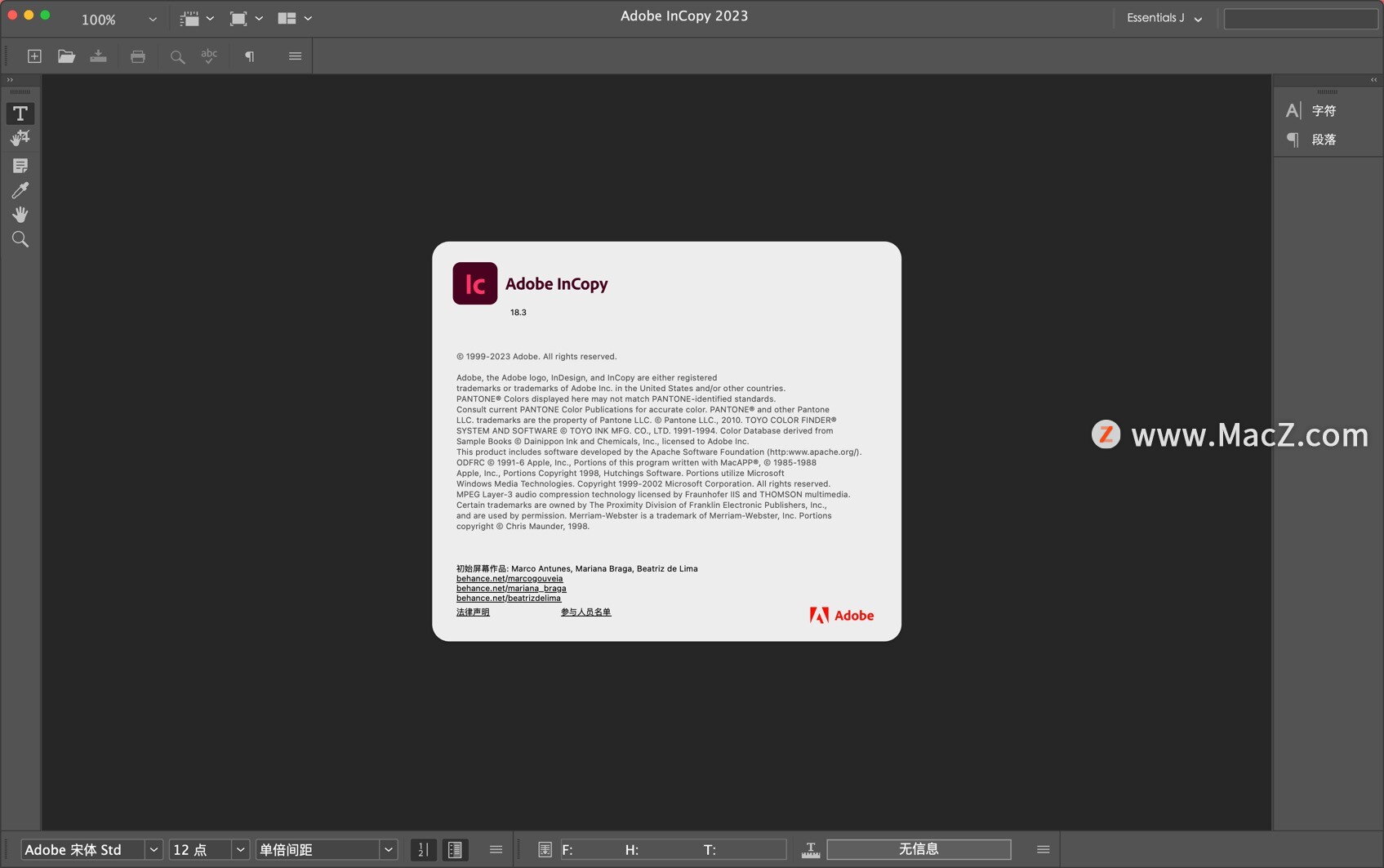Viewport: 1384px width, 868px height.
Task: Toggle Show Hidden Characters pilcrow icon
Action: click(250, 56)
